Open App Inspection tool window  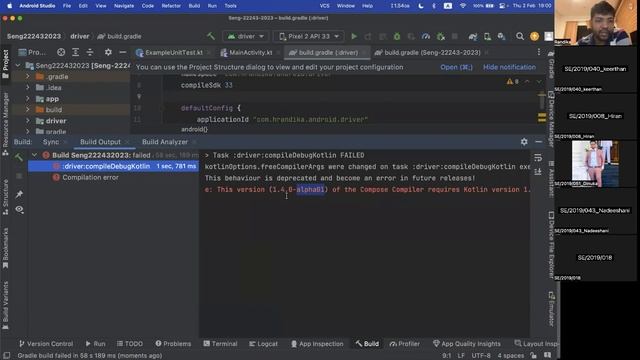point(317,344)
